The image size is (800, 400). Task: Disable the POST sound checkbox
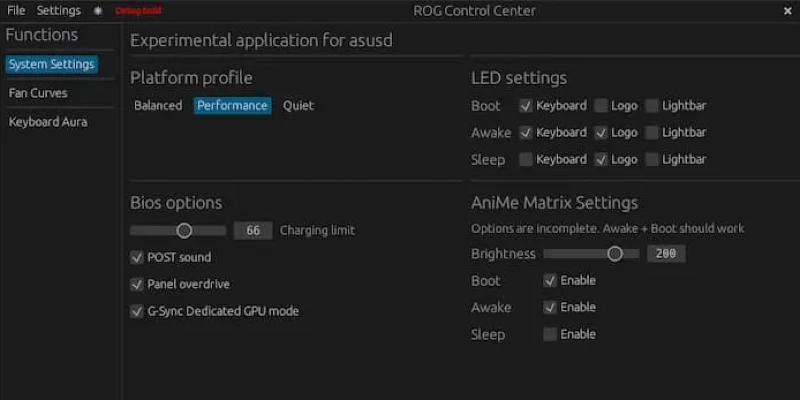pyautogui.click(x=136, y=258)
